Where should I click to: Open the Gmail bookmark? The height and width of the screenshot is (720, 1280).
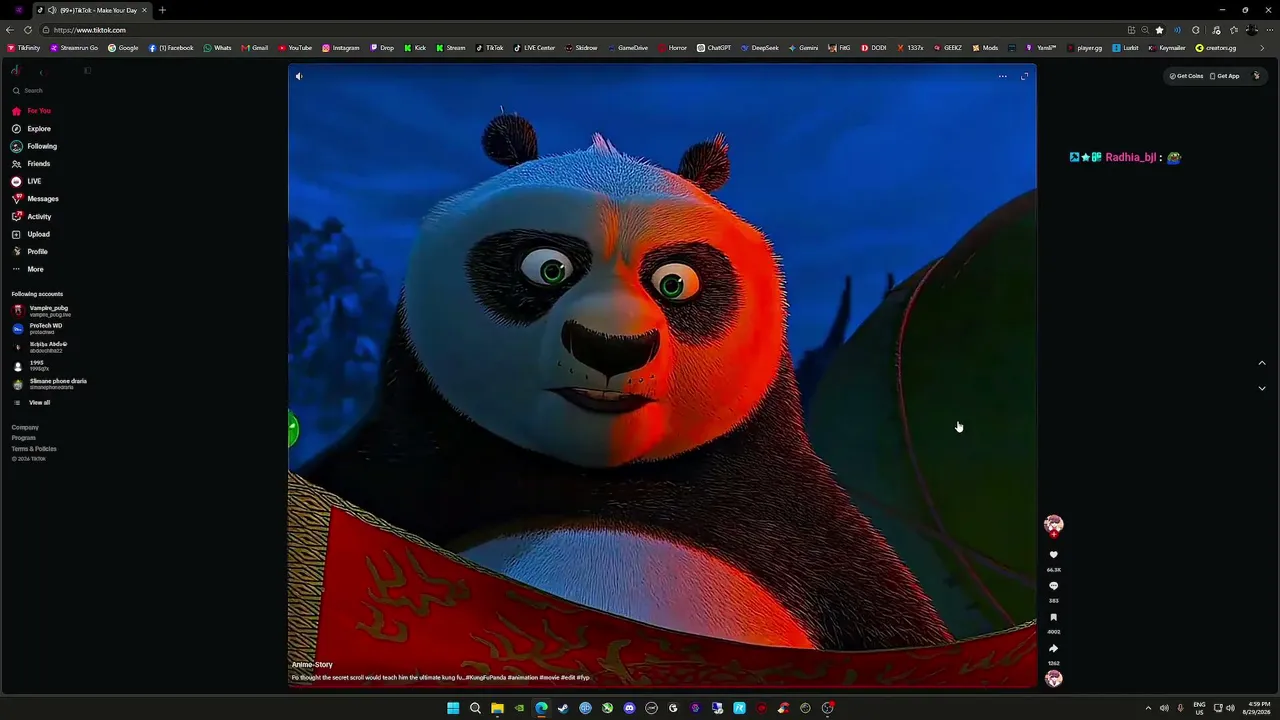coord(254,48)
